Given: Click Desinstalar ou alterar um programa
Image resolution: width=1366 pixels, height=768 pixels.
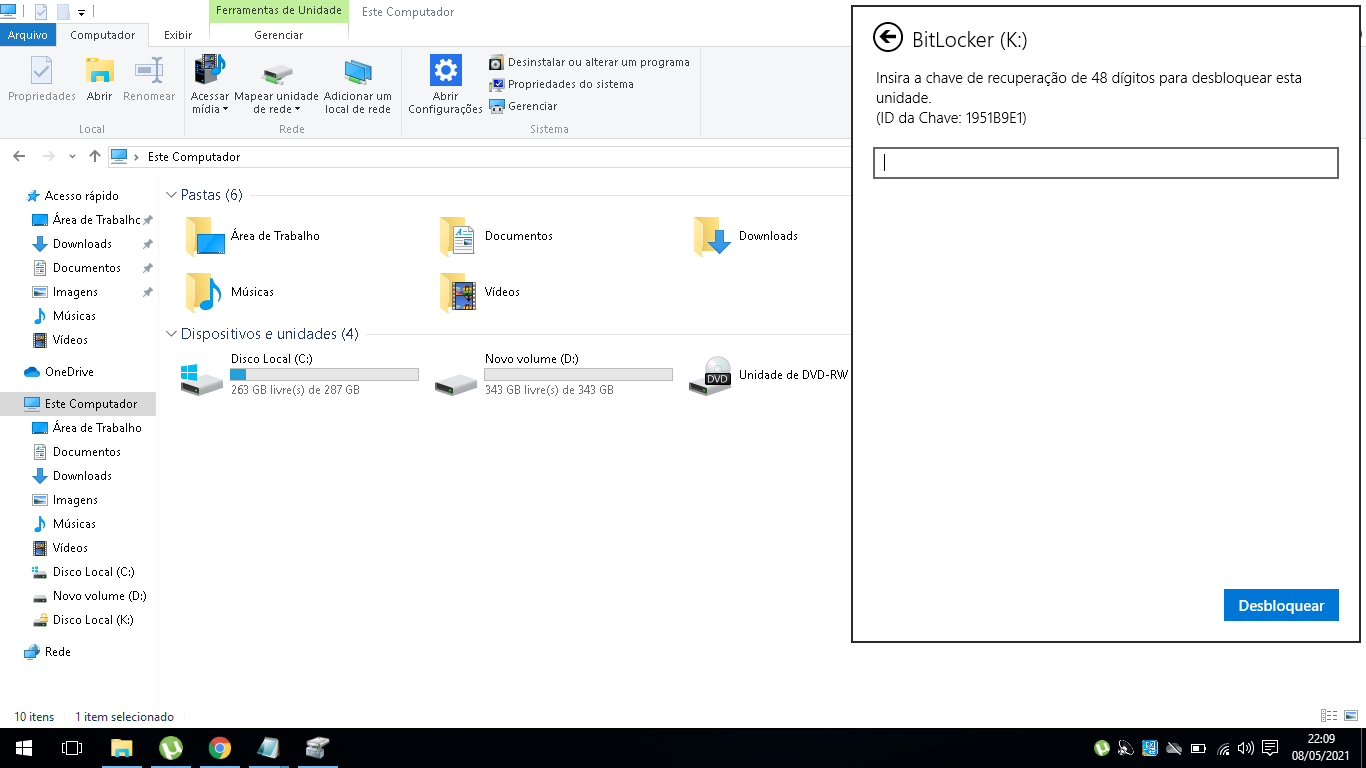Looking at the screenshot, I should 589,62.
